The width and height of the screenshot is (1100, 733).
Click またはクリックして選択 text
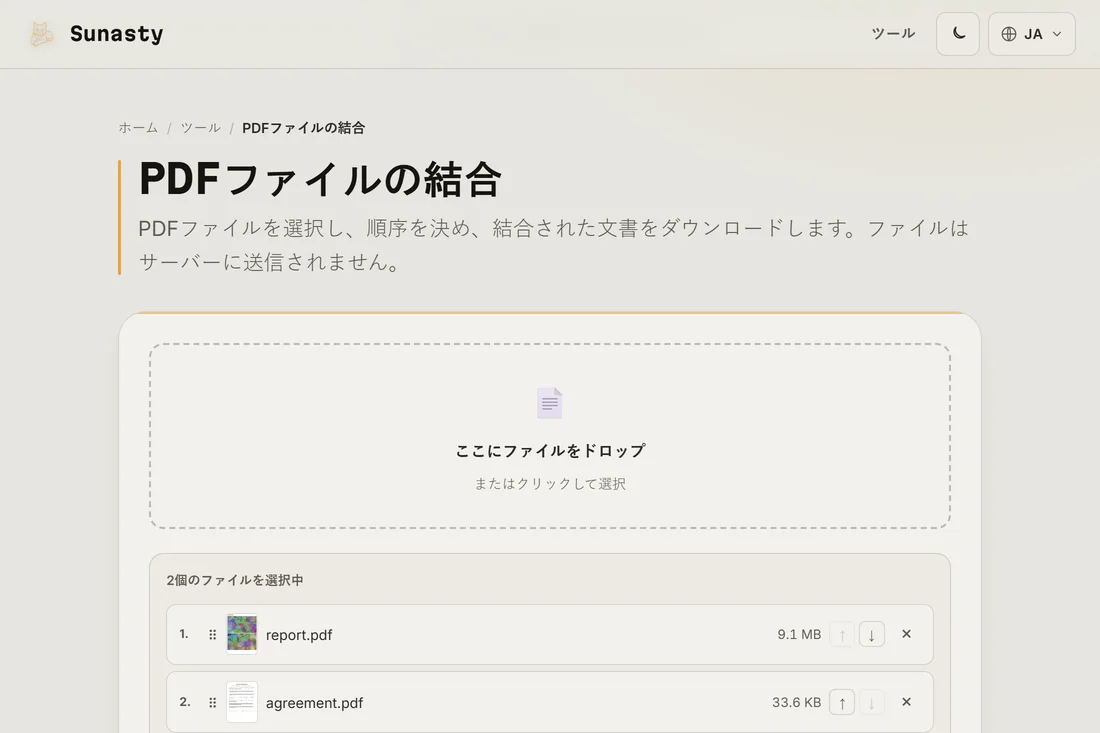(x=550, y=483)
